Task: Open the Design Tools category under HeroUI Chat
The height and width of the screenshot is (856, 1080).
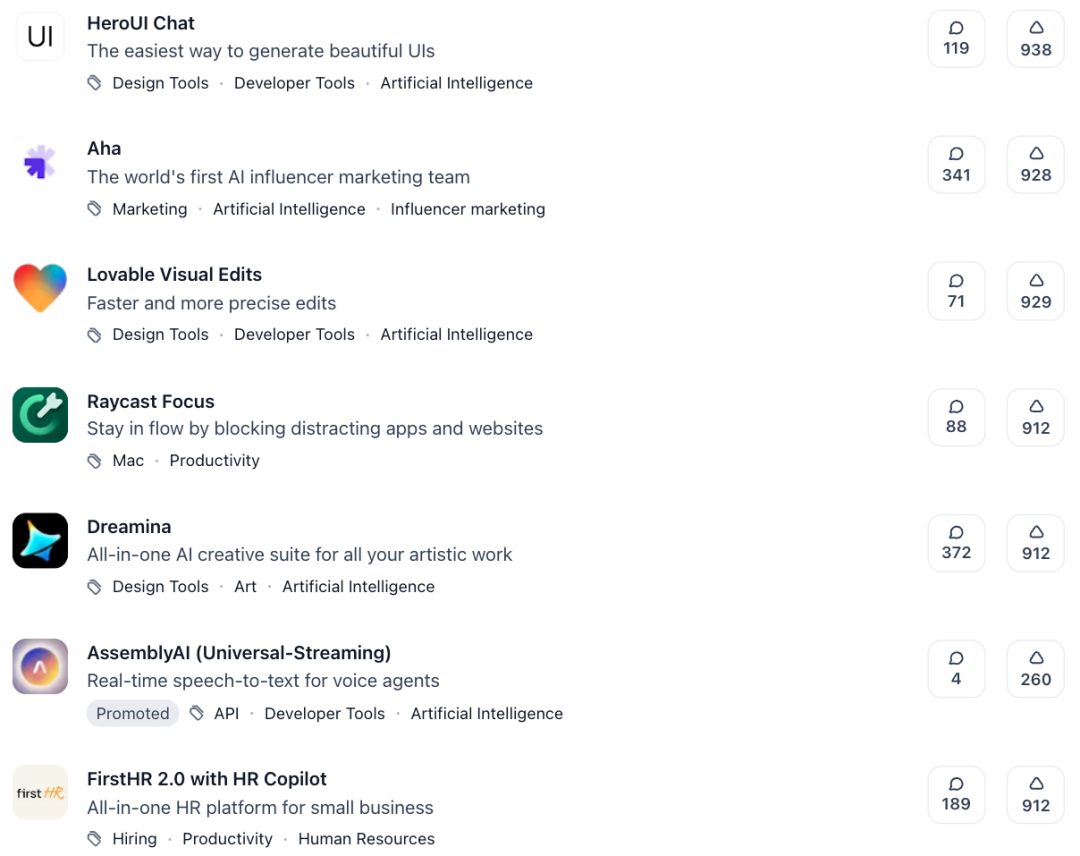Action: tap(160, 83)
